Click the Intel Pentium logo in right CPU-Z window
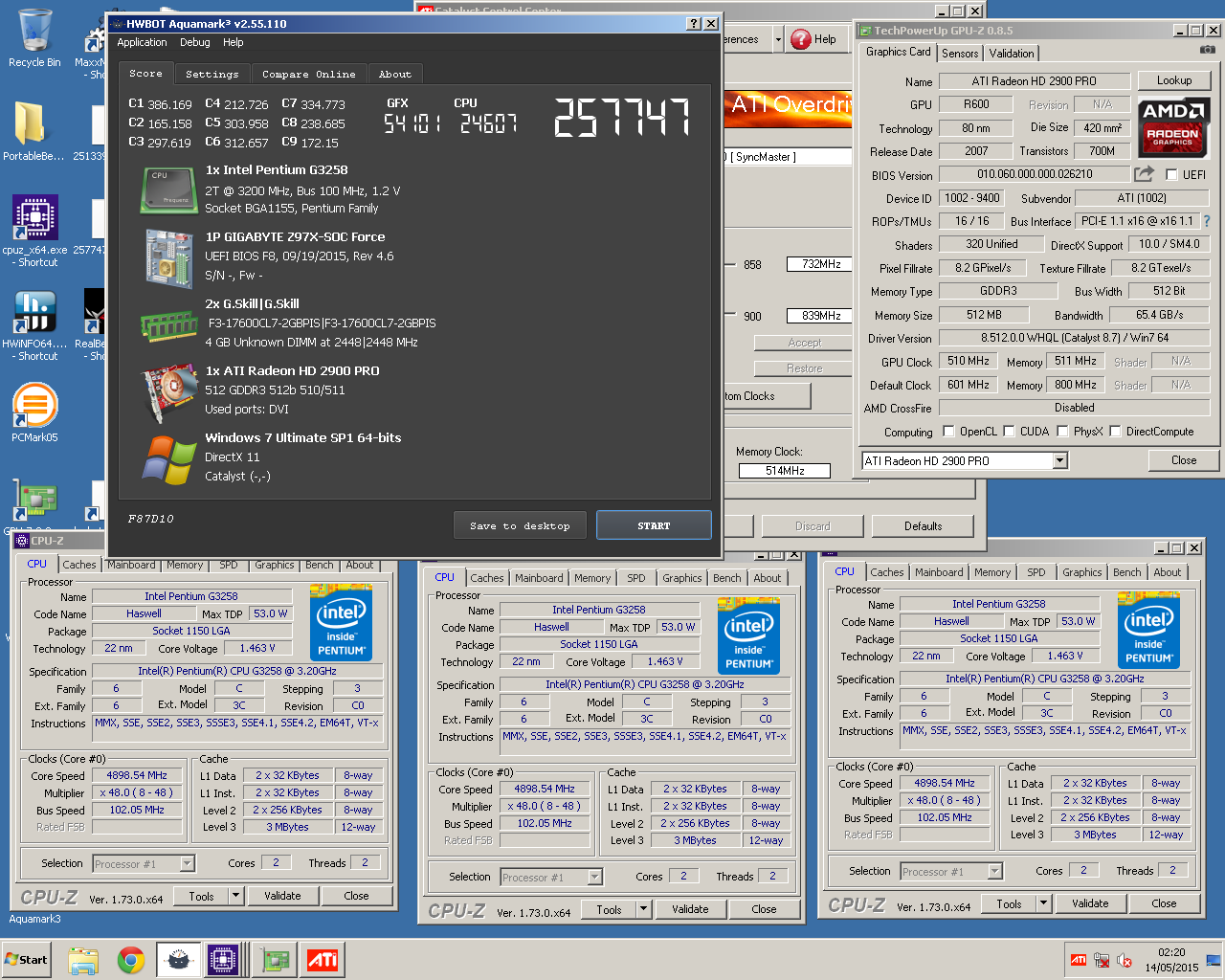The height and width of the screenshot is (980, 1225). coord(1148,630)
